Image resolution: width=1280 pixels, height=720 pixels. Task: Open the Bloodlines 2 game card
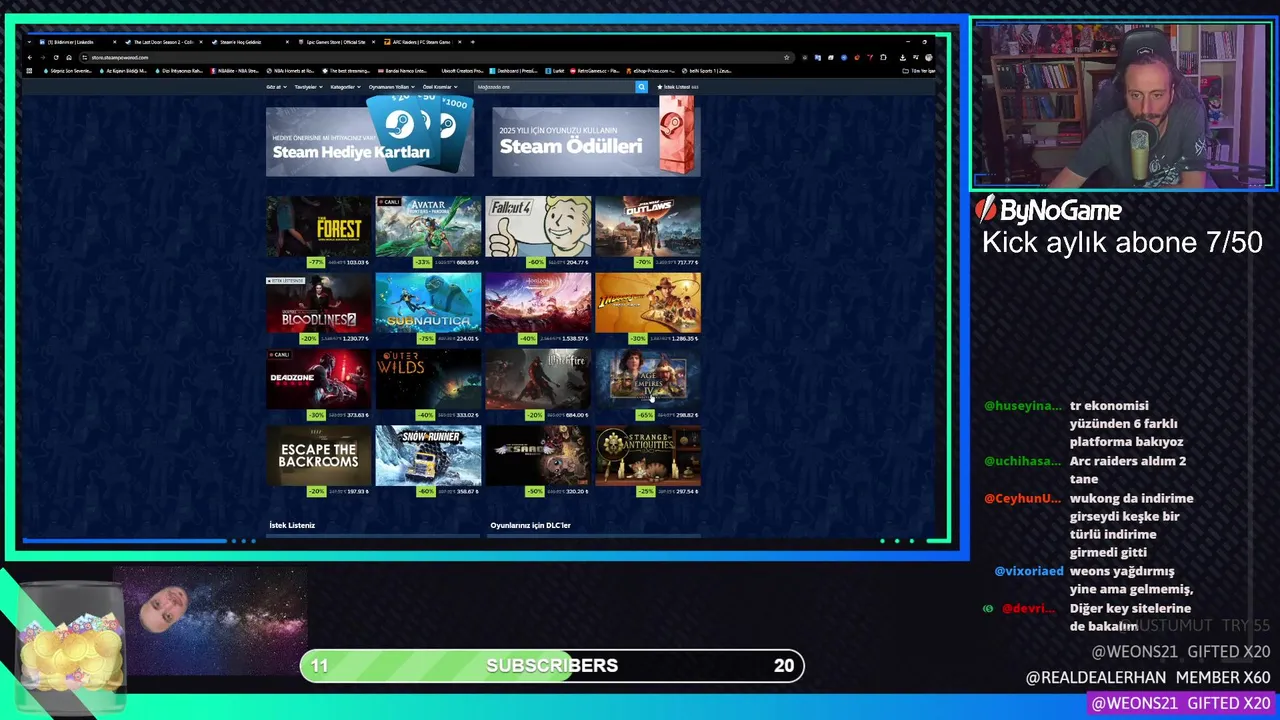pyautogui.click(x=318, y=308)
